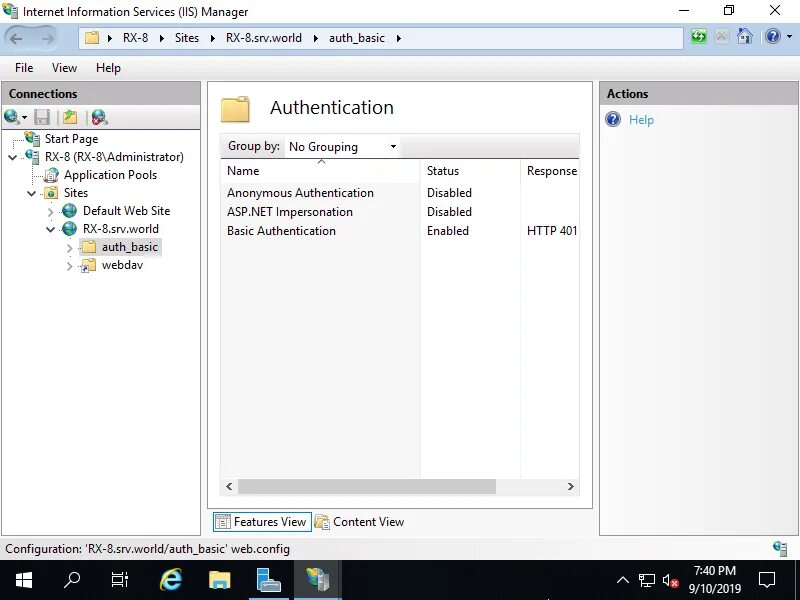
Task: Sort by the Name column header
Action: [320, 171]
